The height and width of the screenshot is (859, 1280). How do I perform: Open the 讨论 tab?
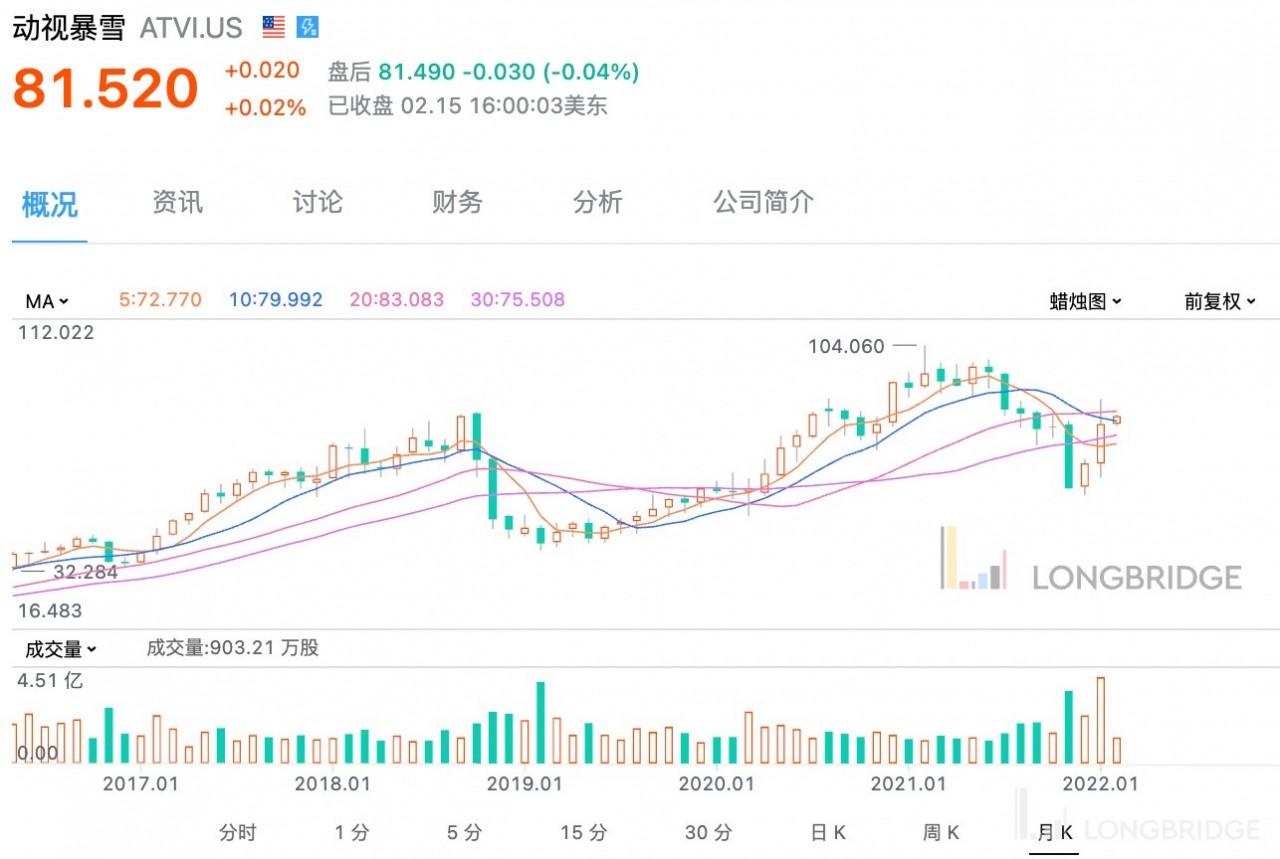click(317, 203)
